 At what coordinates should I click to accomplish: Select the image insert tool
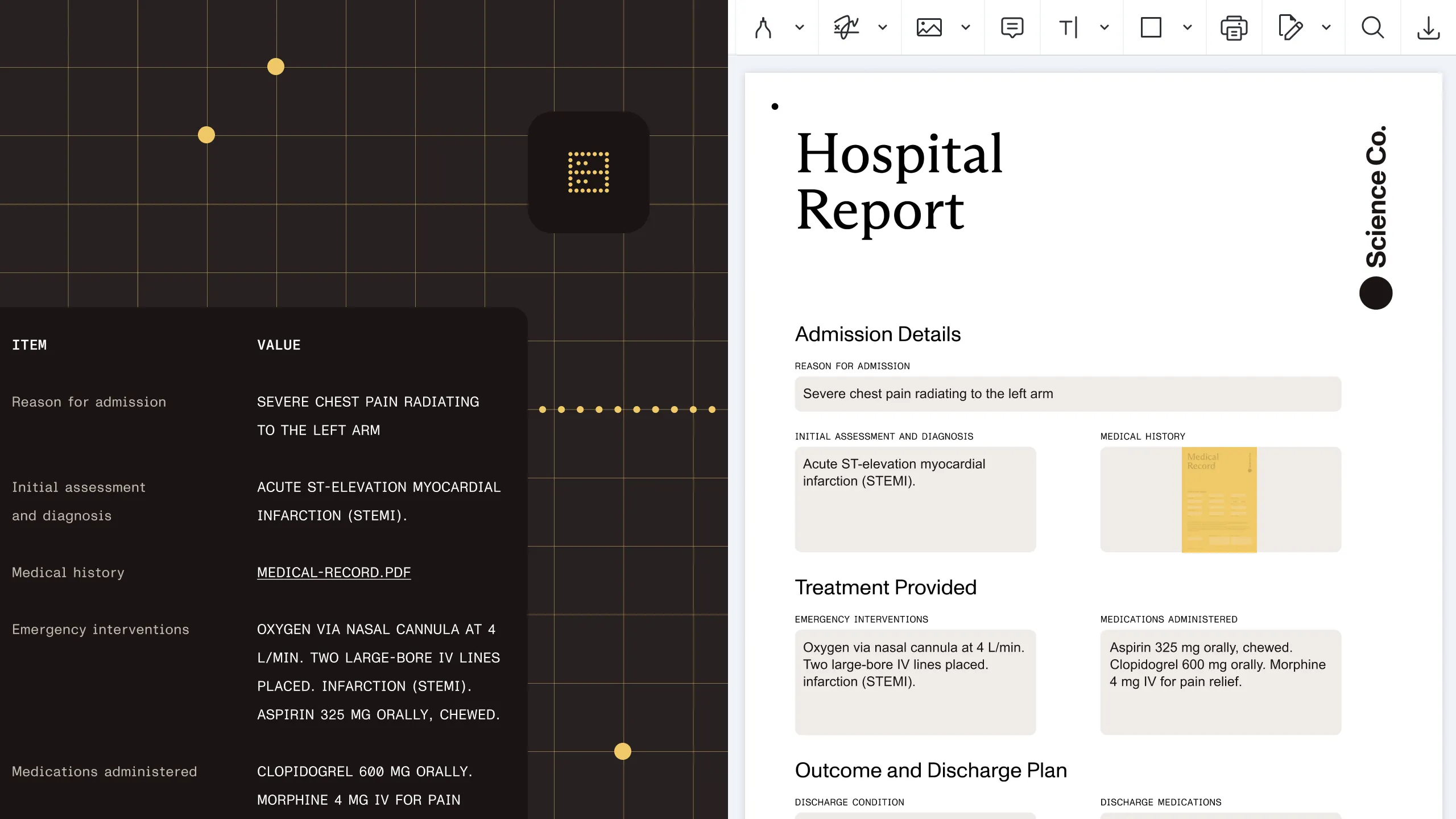point(929,27)
